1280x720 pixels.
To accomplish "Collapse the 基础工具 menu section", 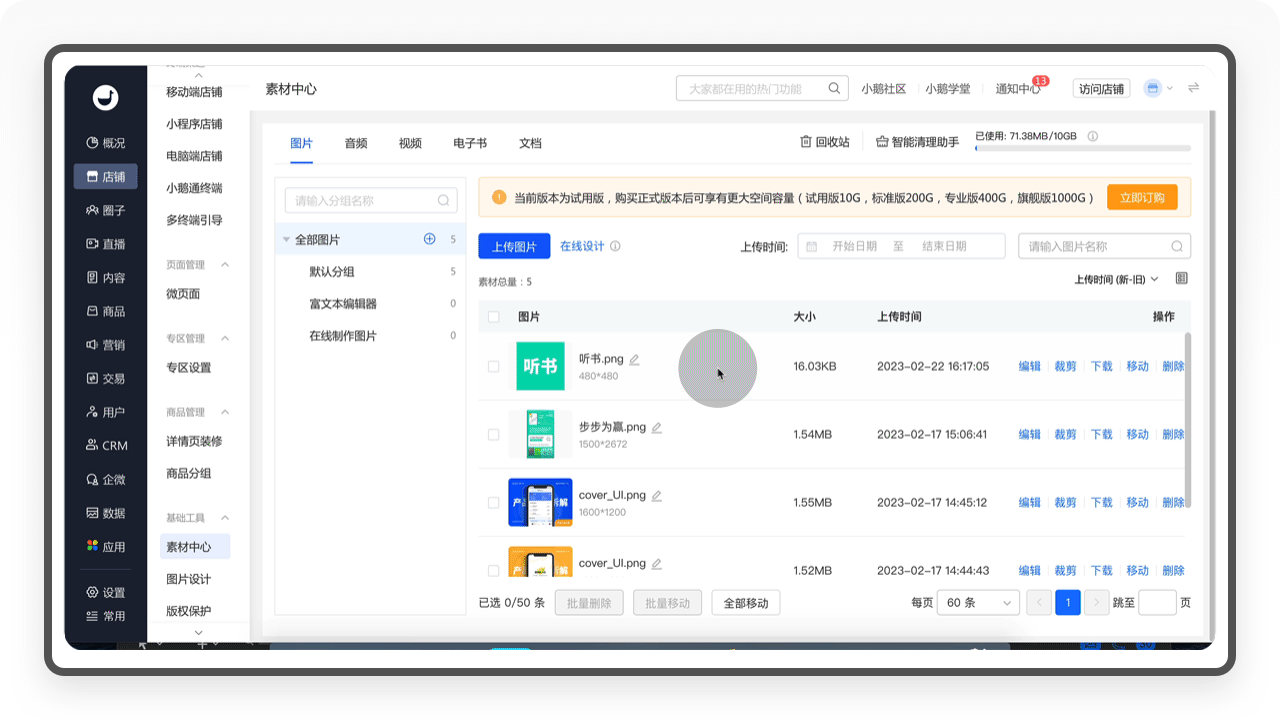I will click(225, 518).
